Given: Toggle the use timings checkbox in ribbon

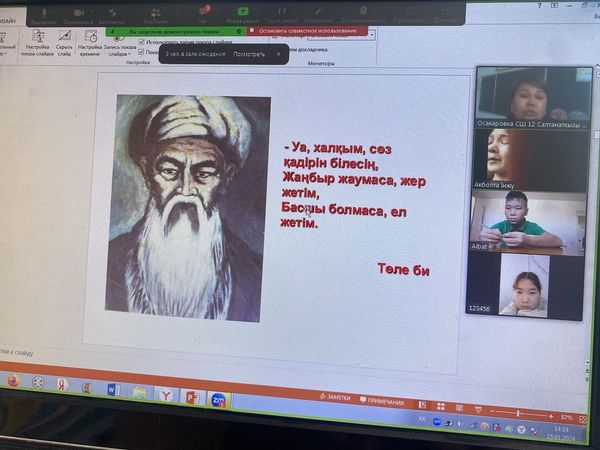Looking at the screenshot, I should point(142,43).
